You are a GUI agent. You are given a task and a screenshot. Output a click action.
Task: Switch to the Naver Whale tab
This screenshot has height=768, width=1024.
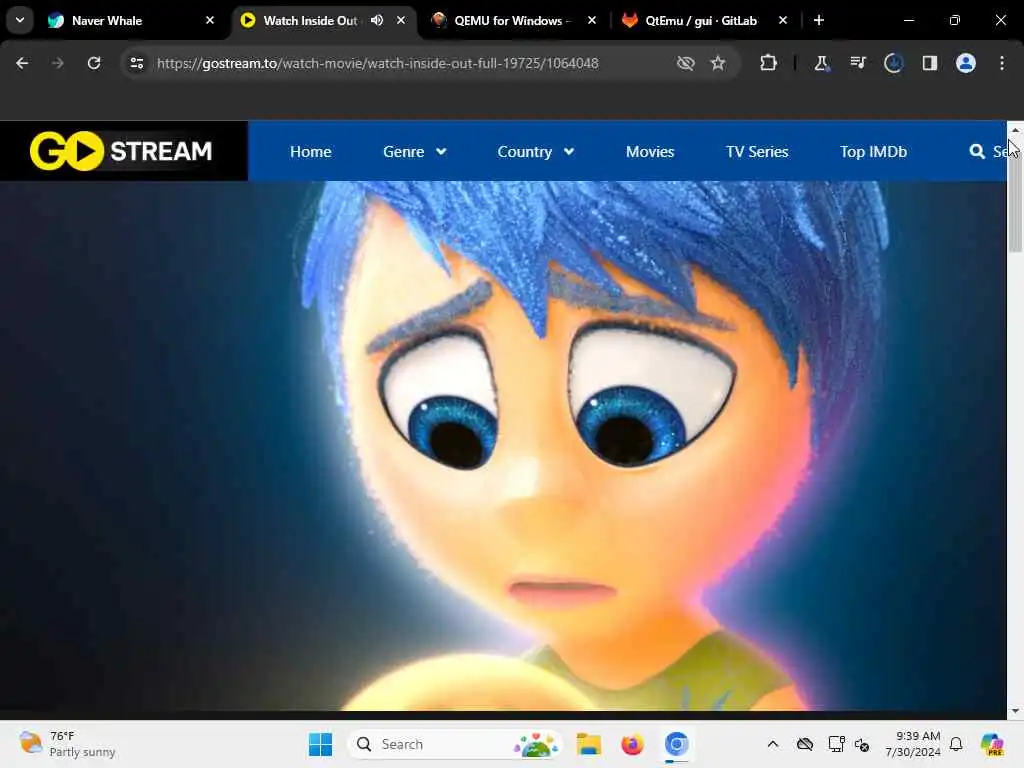click(x=131, y=20)
